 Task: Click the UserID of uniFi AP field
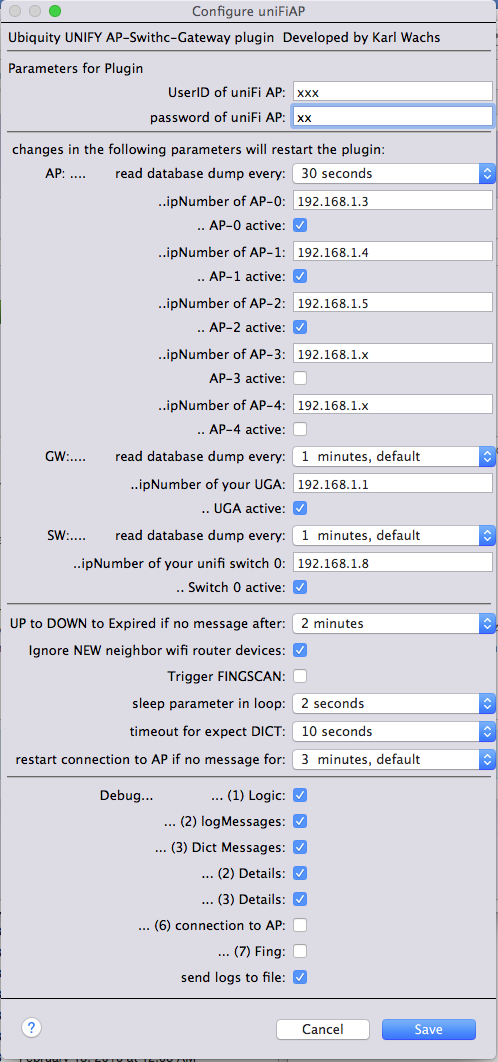(392, 91)
